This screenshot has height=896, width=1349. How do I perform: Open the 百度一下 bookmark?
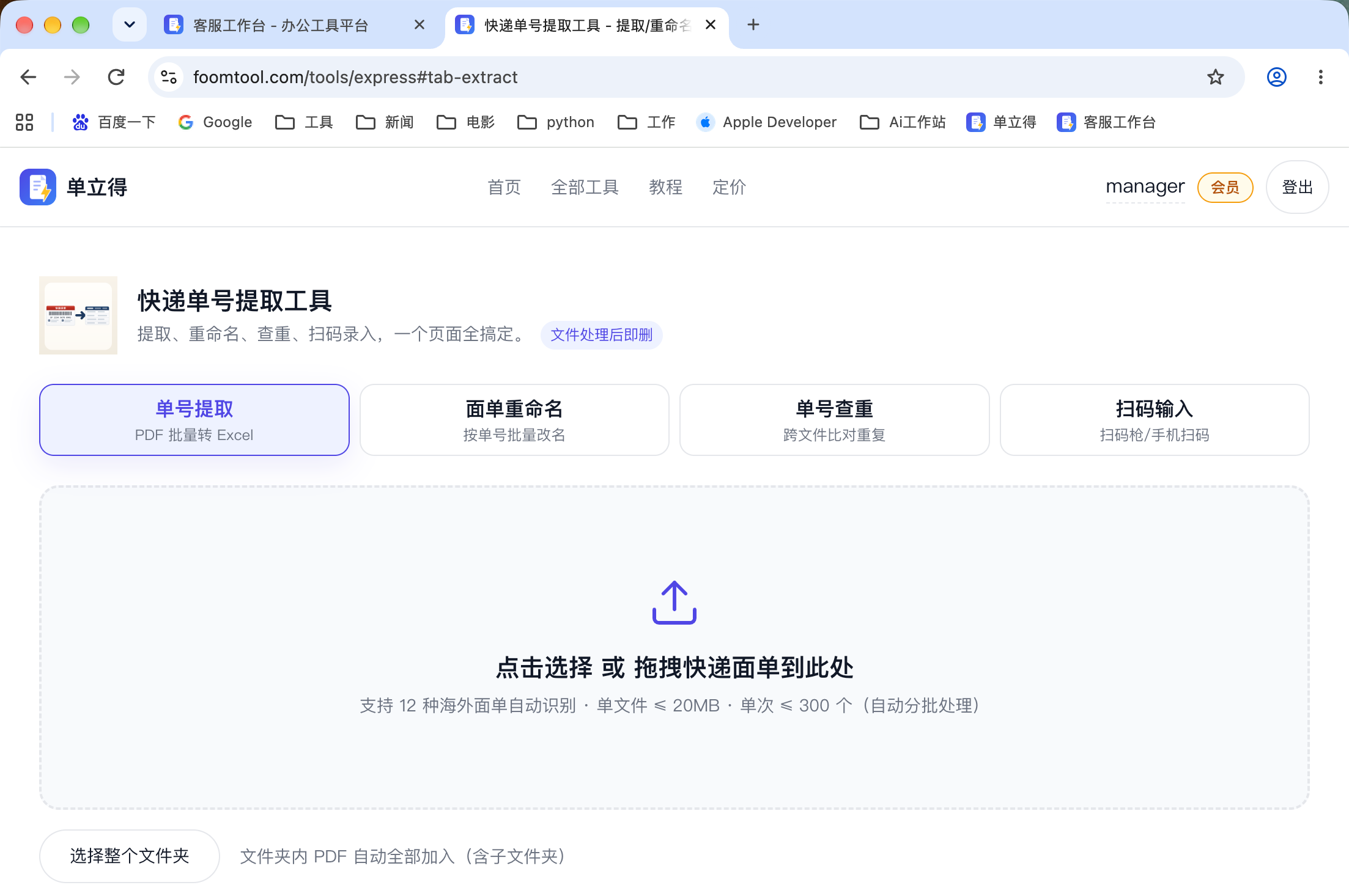tap(114, 122)
